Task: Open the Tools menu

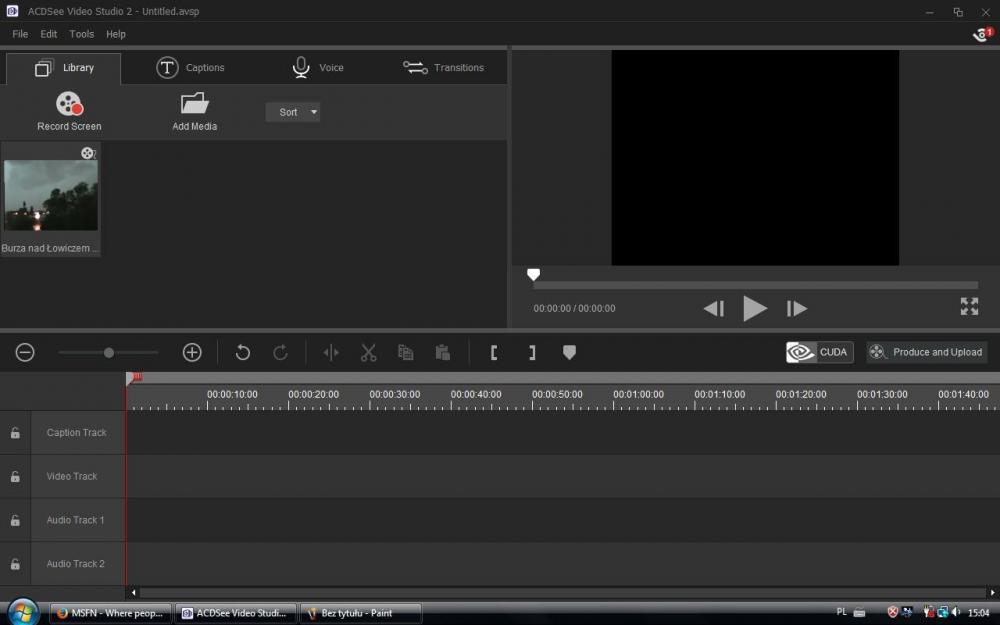Action: 82,34
